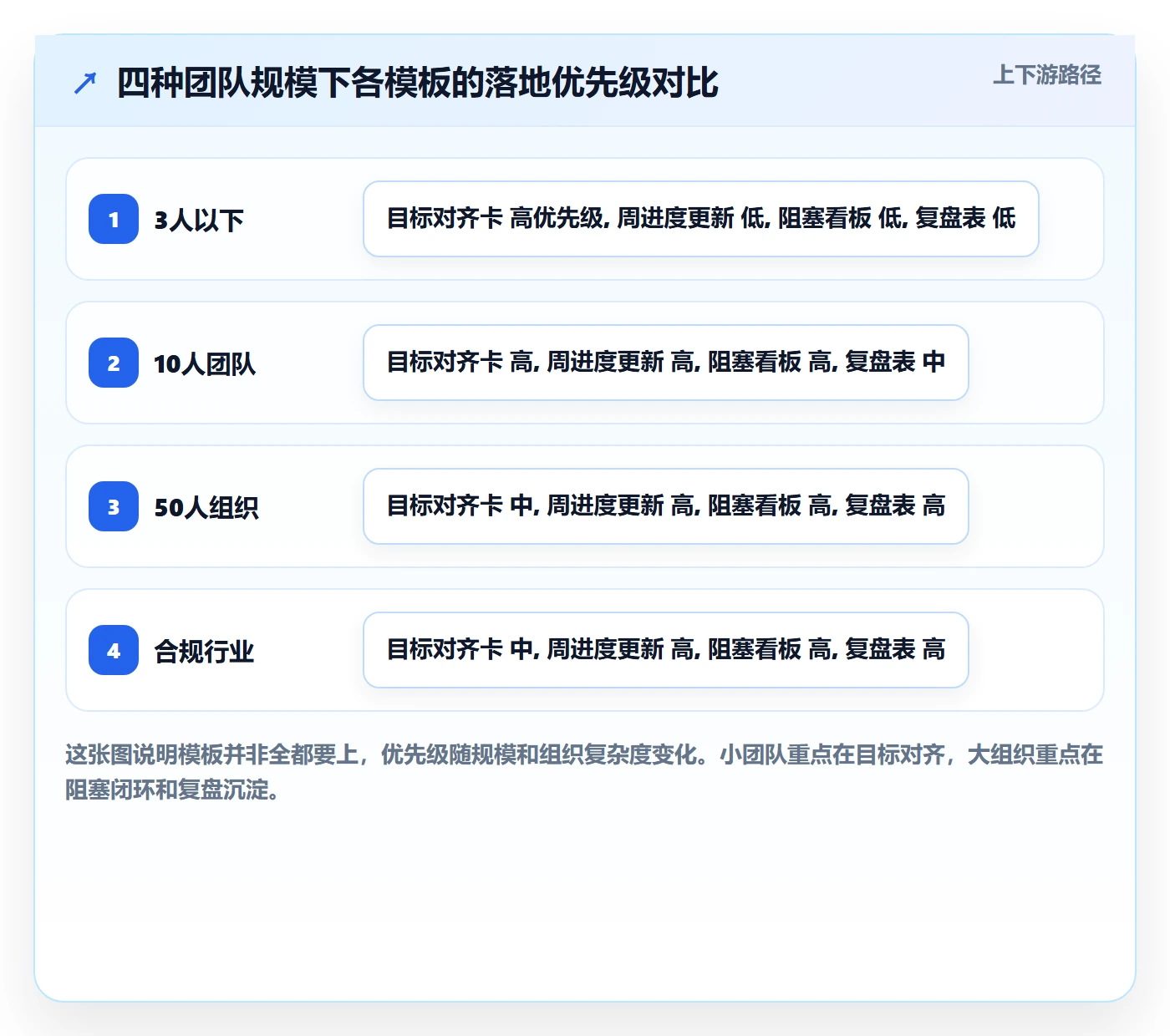Image resolution: width=1170 pixels, height=1036 pixels.
Task: Click the 合规行业 row label
Action: click(x=204, y=651)
